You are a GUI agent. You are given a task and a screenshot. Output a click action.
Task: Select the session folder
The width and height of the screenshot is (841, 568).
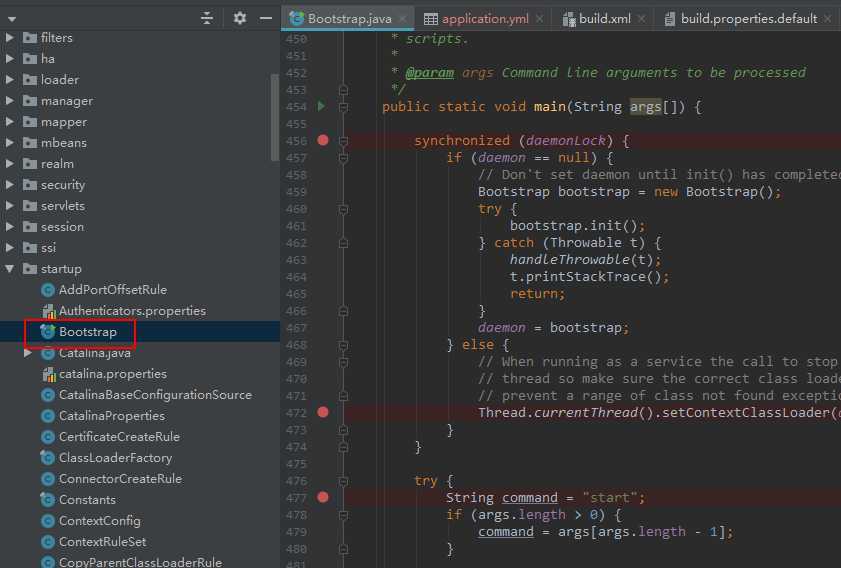click(x=62, y=227)
